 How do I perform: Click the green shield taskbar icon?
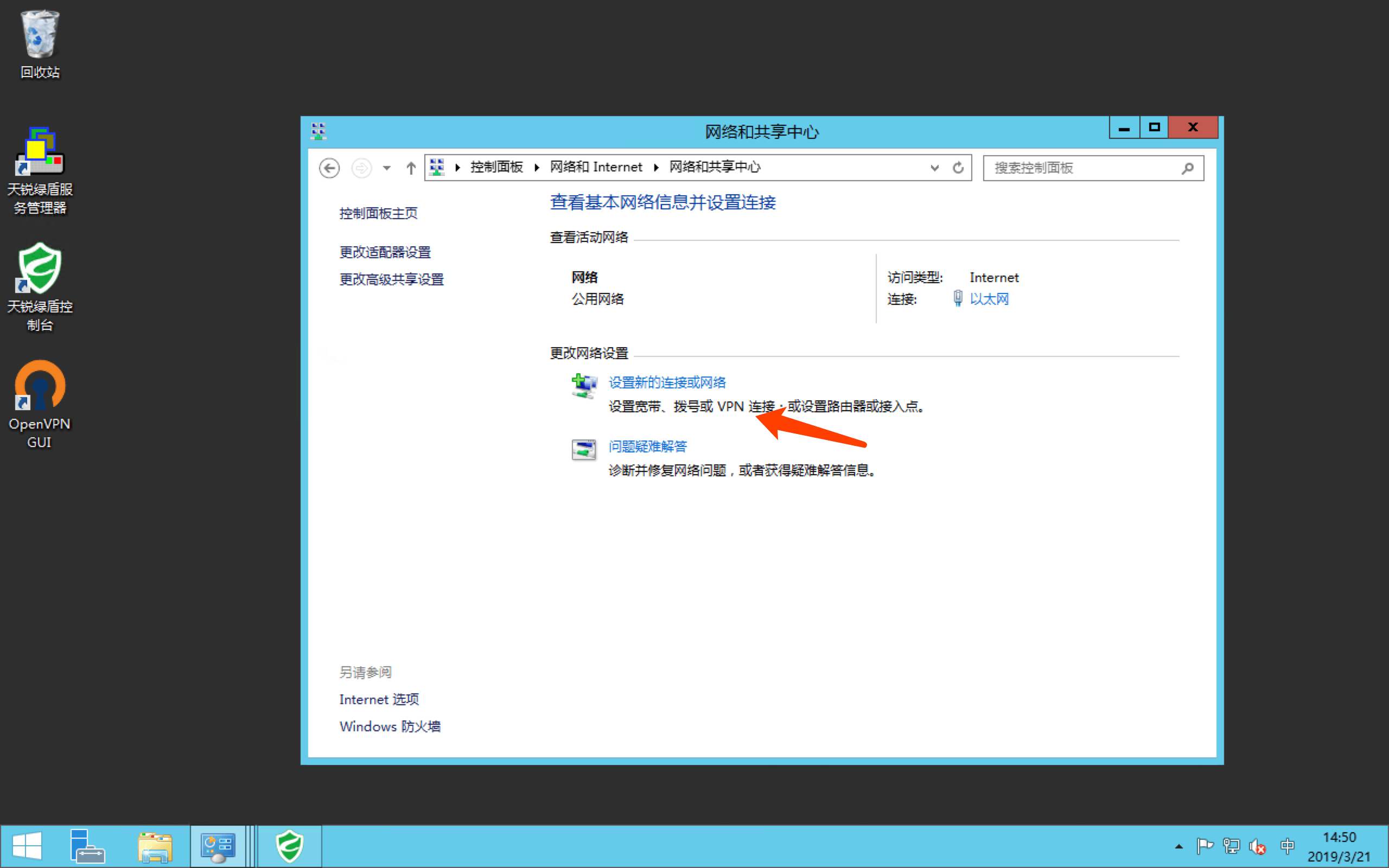click(289, 847)
